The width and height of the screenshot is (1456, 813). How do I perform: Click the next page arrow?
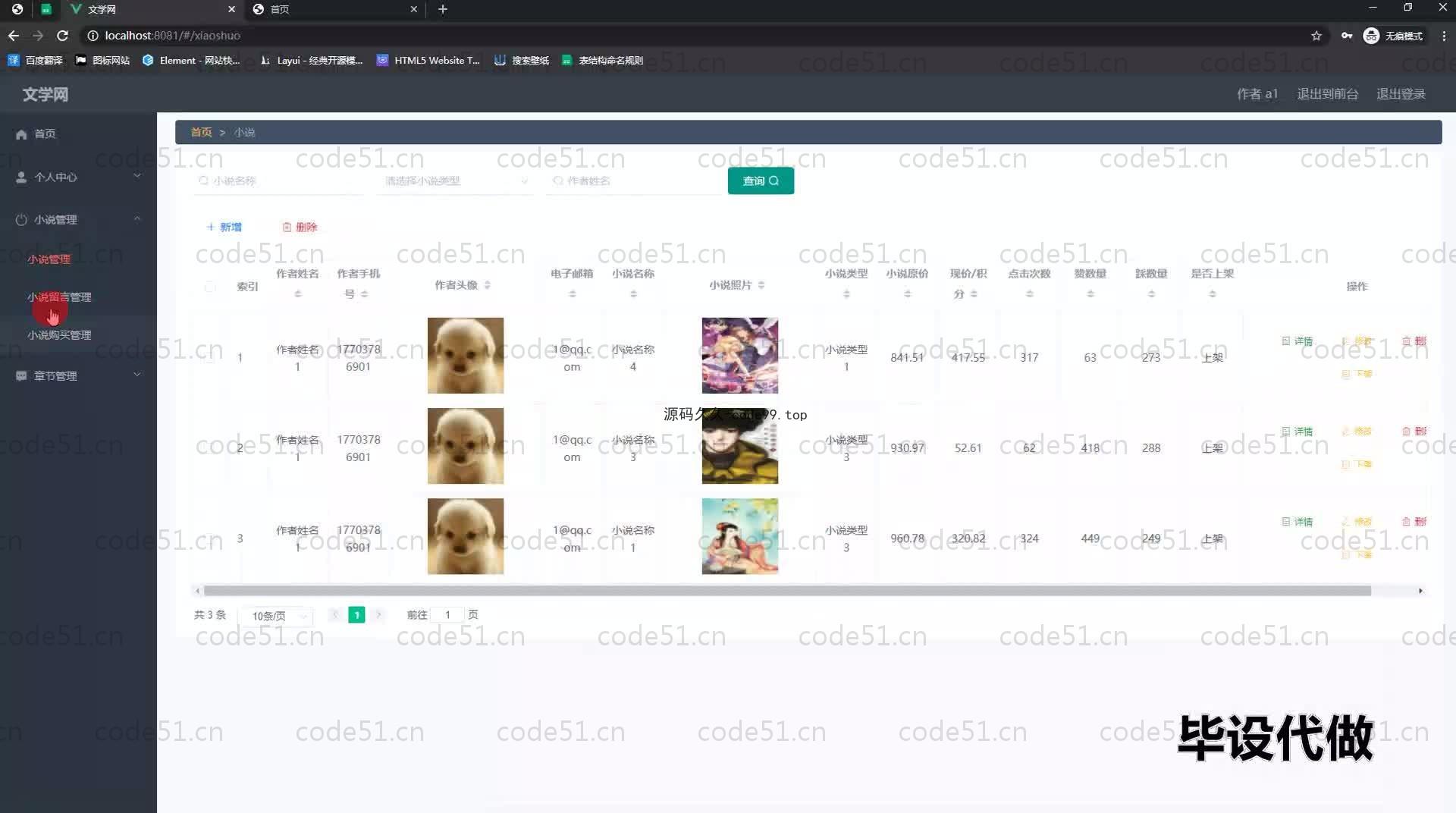[x=378, y=615]
